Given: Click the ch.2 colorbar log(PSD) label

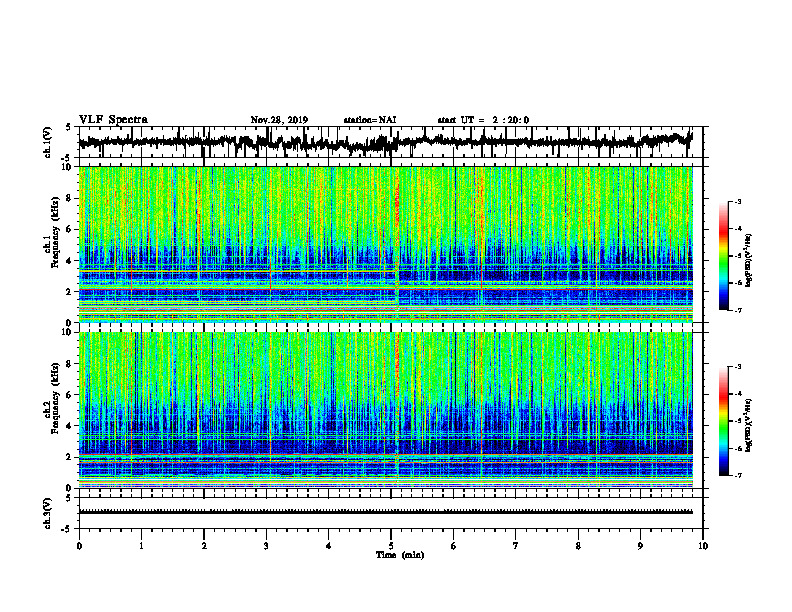Looking at the screenshot, I should [749, 425].
